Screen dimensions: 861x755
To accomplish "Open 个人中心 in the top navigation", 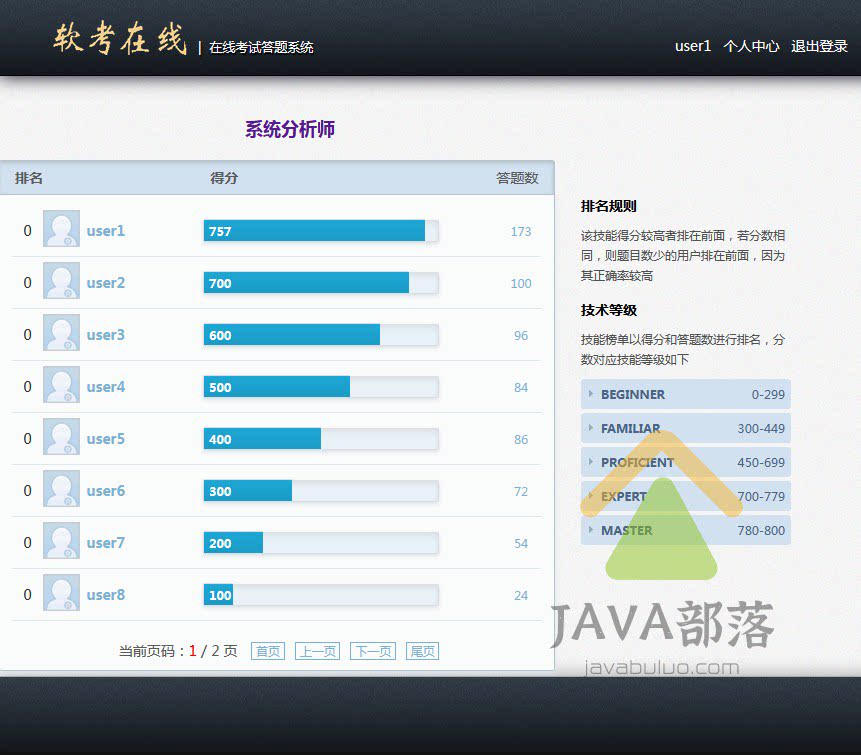I will coord(751,46).
